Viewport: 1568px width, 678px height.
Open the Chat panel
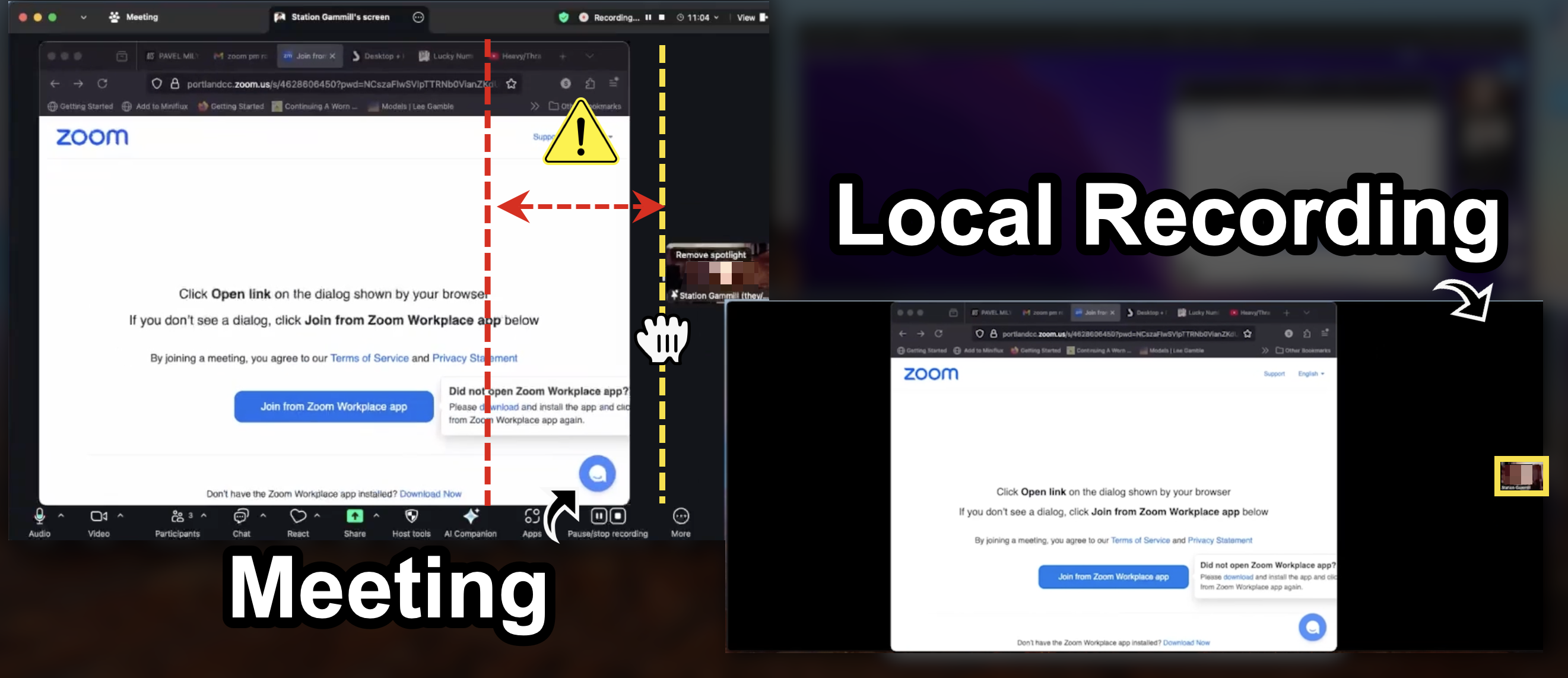coord(241,517)
